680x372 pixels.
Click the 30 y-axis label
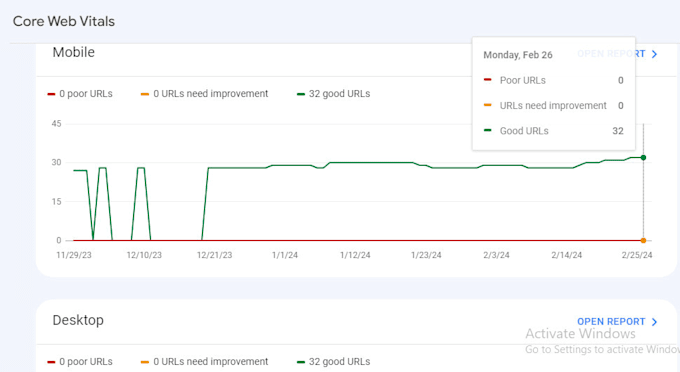click(x=56, y=163)
